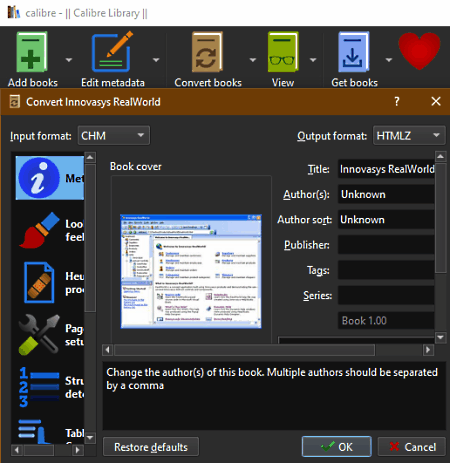450x463 pixels.
Task: Open Page setup tools icon
Action: tap(39, 334)
